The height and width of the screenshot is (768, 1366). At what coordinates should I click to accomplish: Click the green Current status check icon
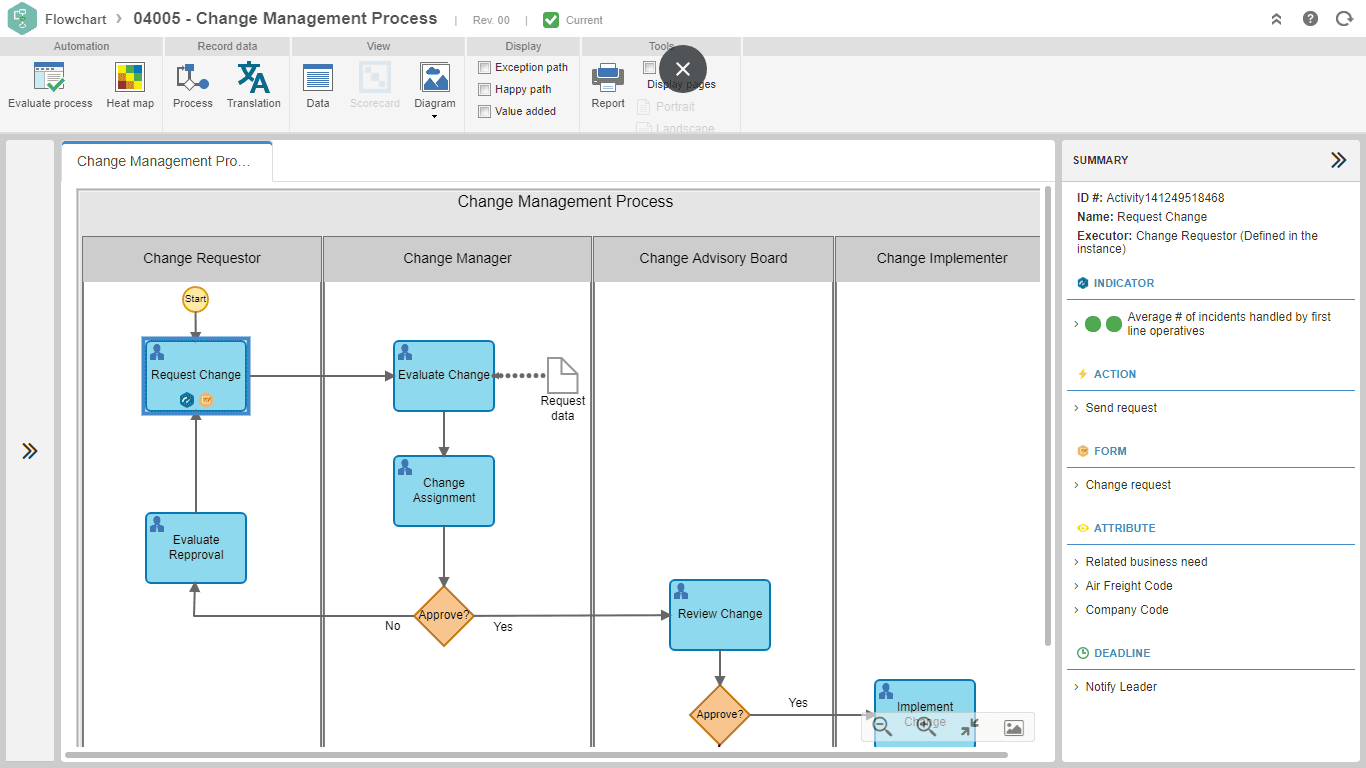(x=551, y=20)
